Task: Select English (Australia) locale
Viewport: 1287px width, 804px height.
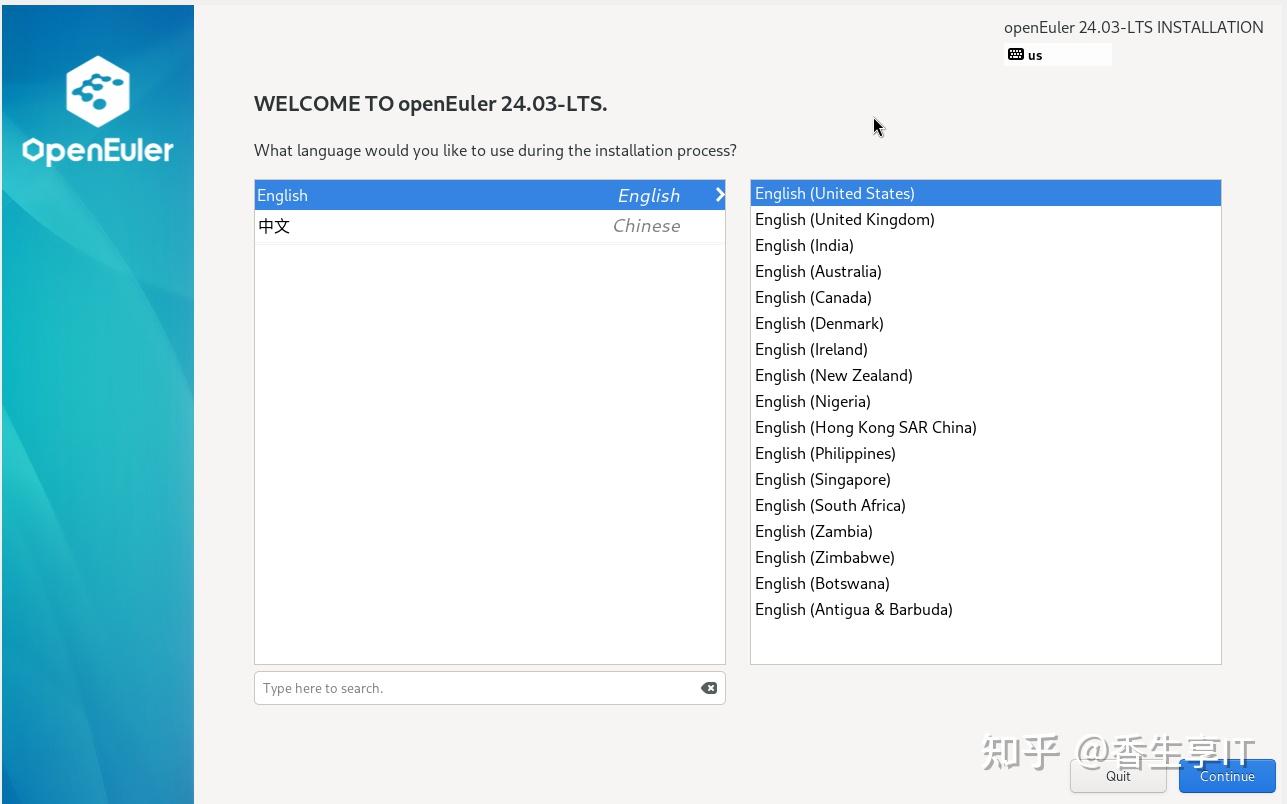Action: tap(818, 271)
